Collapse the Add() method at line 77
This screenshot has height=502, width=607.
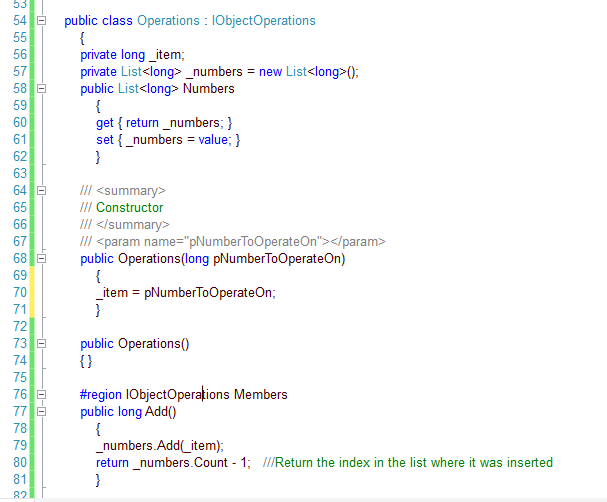41,411
